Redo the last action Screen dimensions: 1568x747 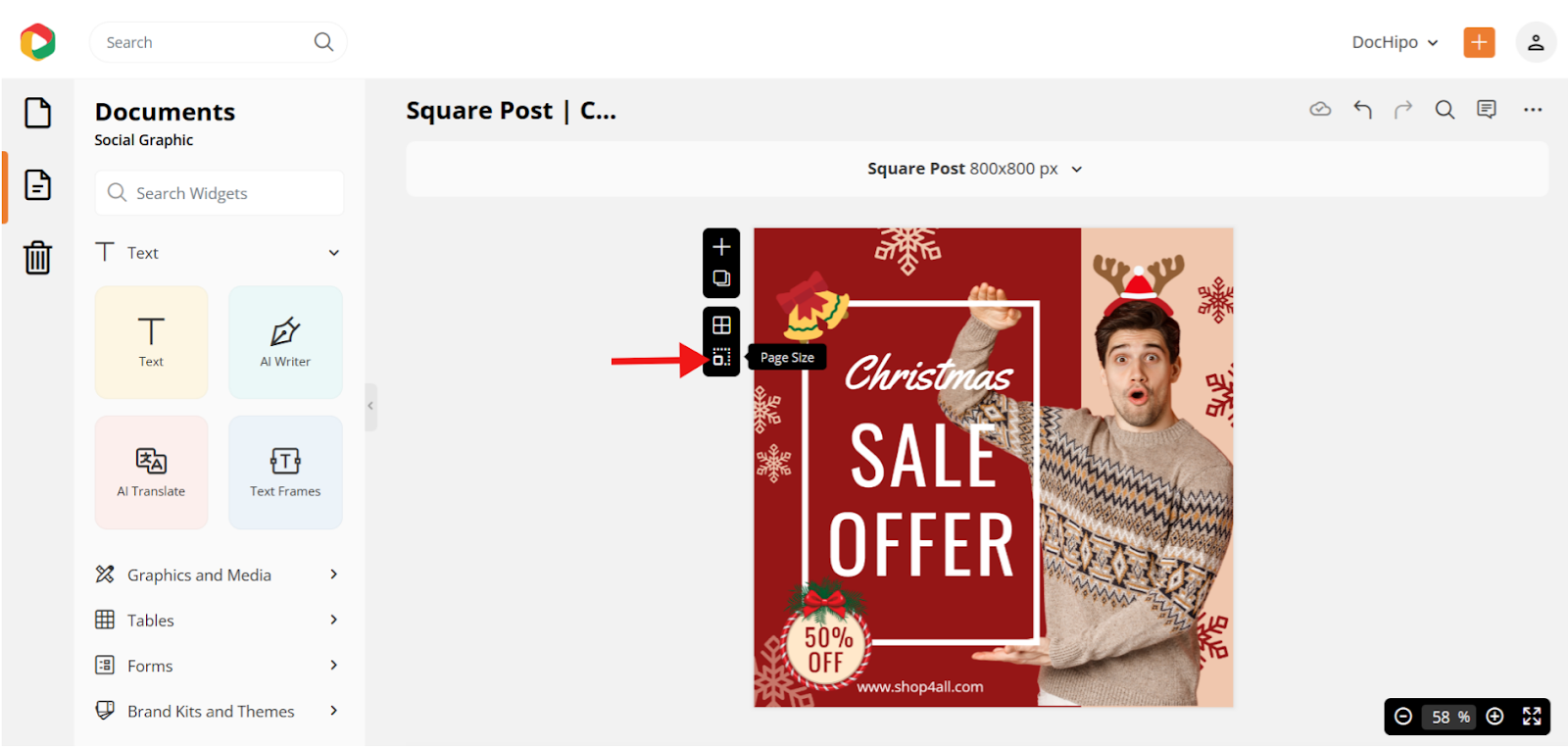click(1403, 110)
